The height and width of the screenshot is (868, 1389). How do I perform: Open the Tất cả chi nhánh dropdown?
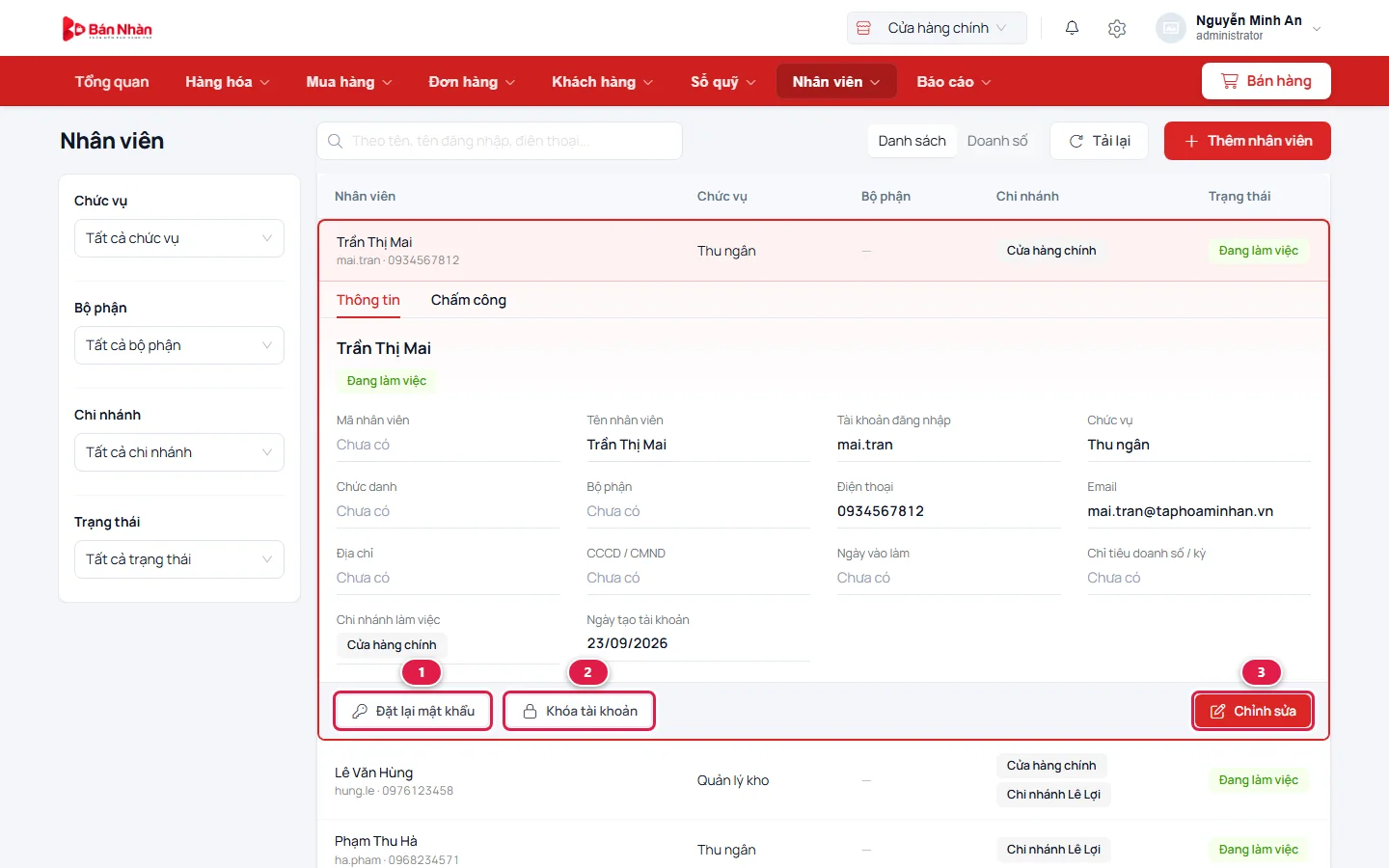[x=179, y=452]
